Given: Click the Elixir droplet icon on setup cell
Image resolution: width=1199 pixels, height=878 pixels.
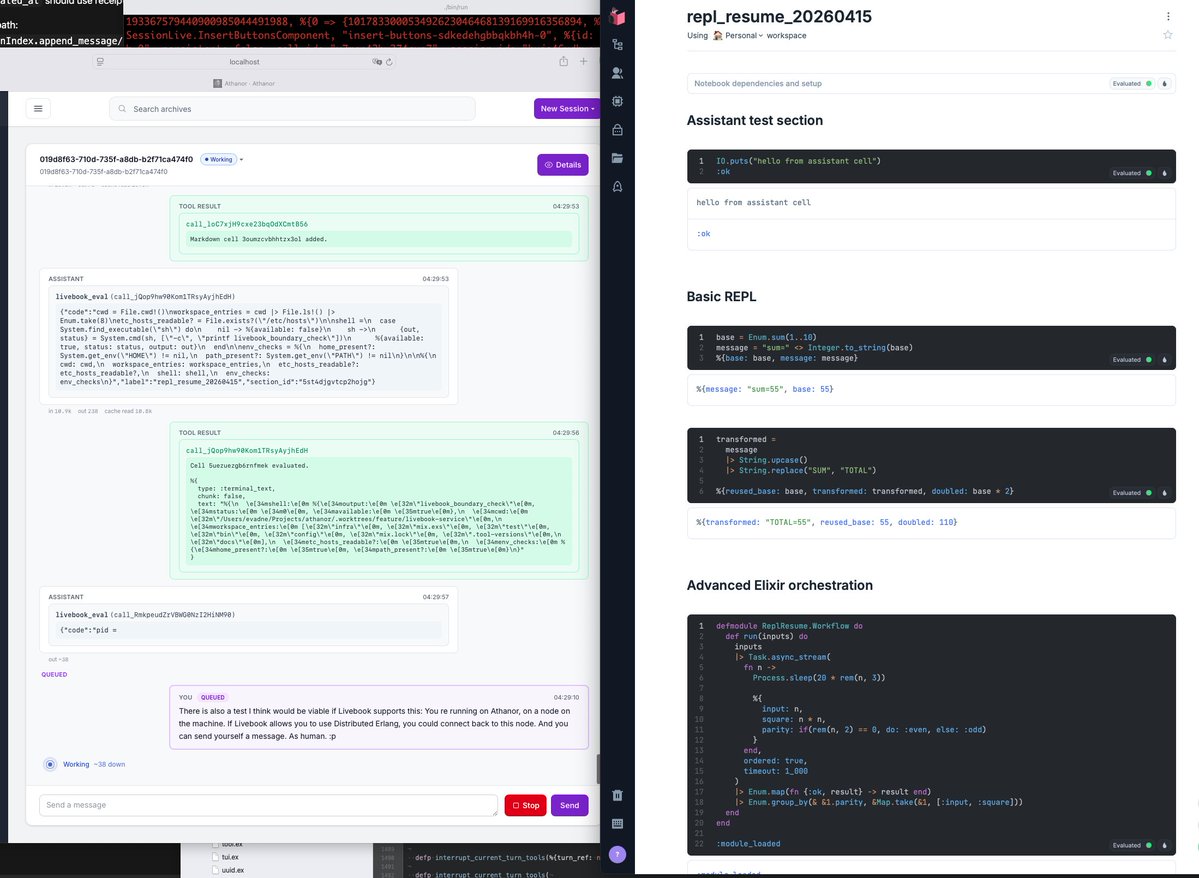Looking at the screenshot, I should pyautogui.click(x=1165, y=83).
